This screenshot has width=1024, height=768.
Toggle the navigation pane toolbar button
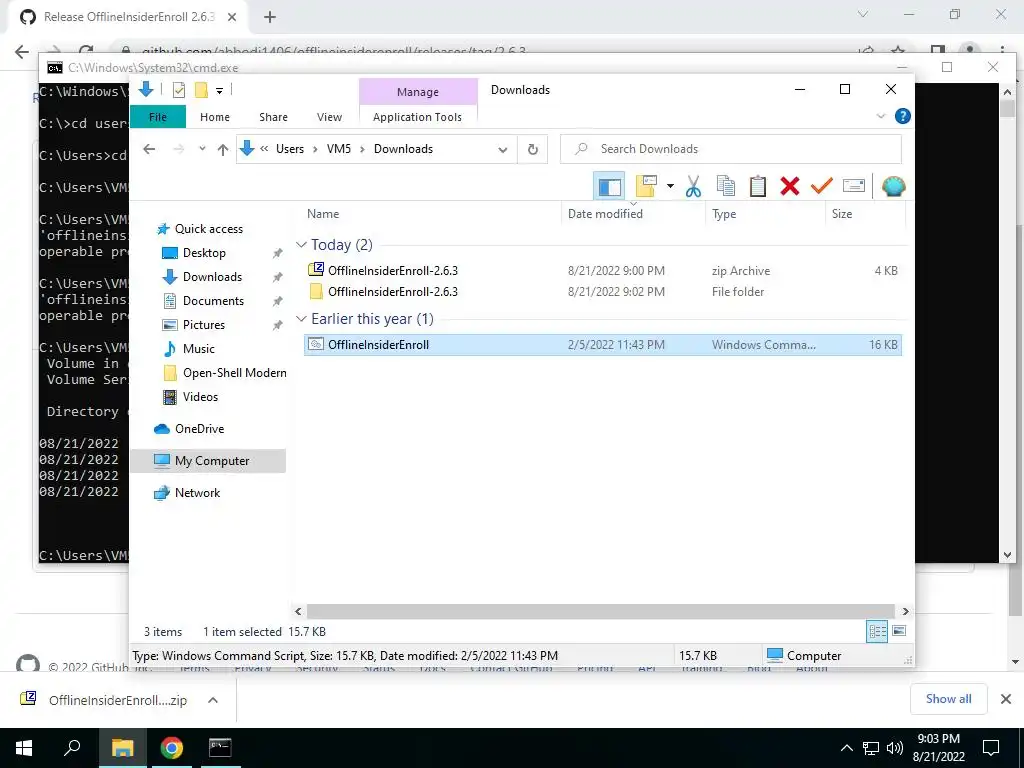609,187
